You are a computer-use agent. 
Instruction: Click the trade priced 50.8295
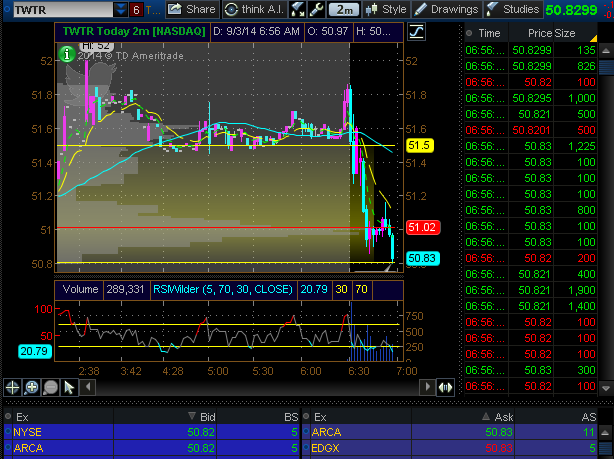tap(531, 98)
